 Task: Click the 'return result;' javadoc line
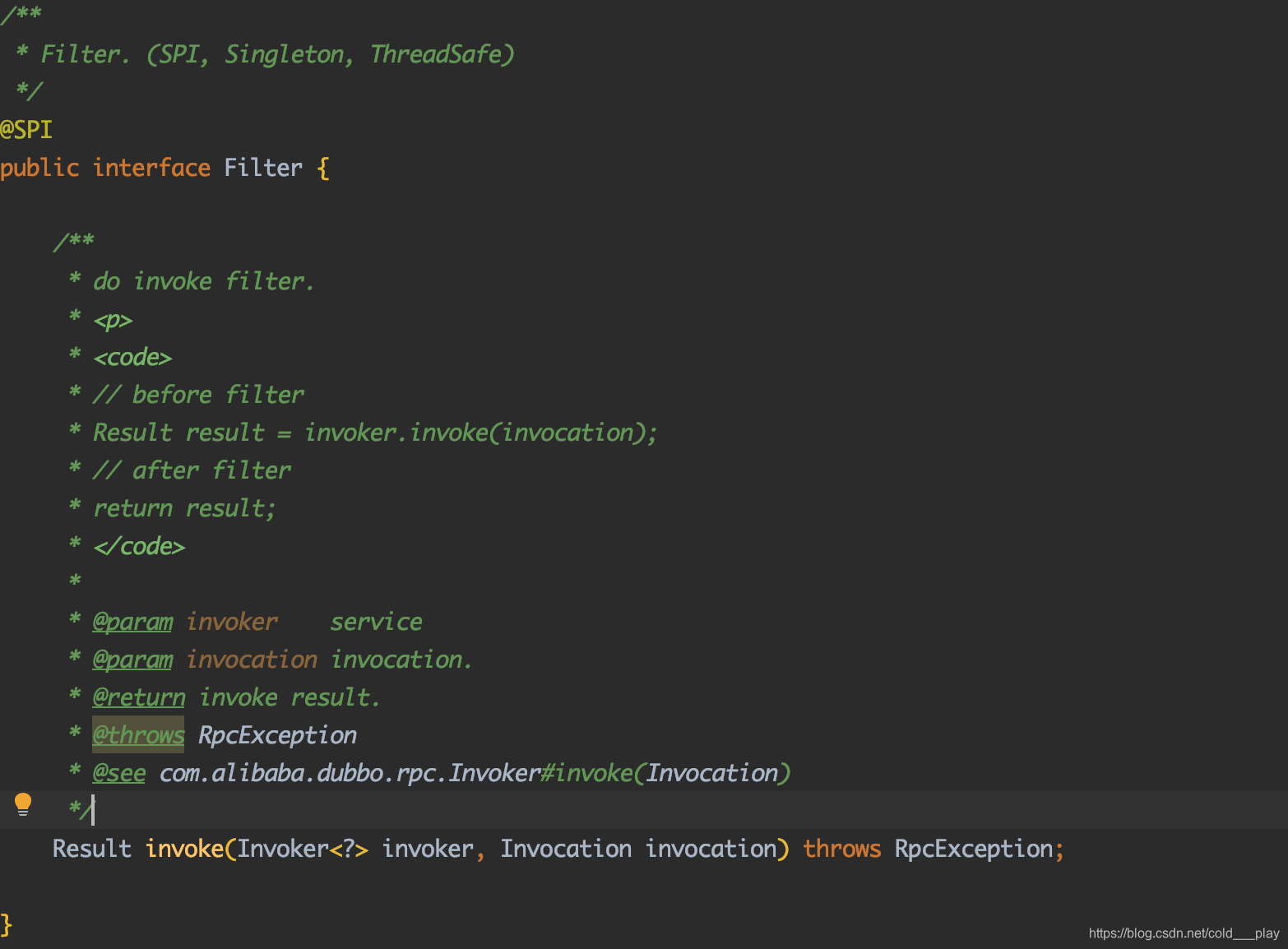184,508
